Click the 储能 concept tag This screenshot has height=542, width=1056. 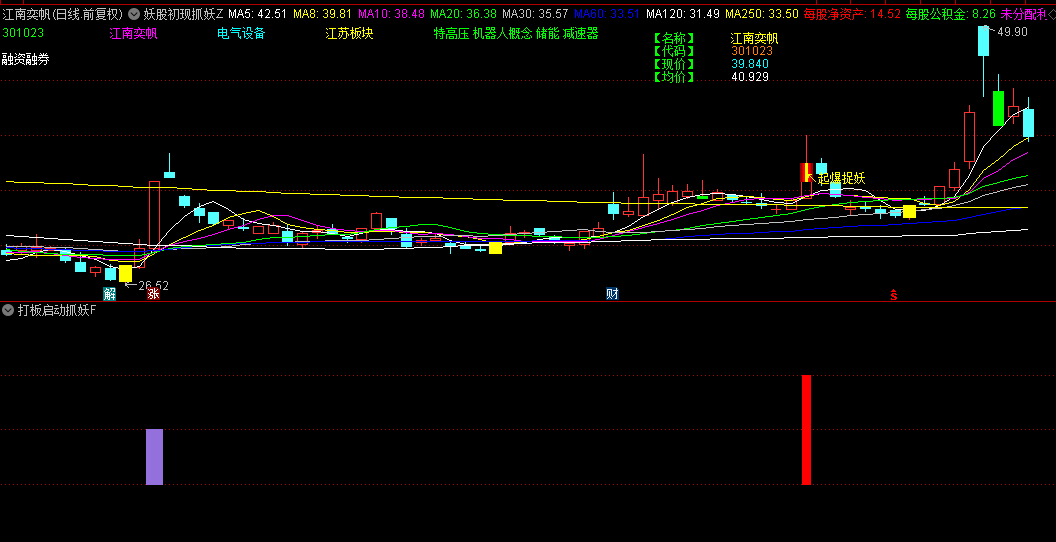[x=548, y=33]
